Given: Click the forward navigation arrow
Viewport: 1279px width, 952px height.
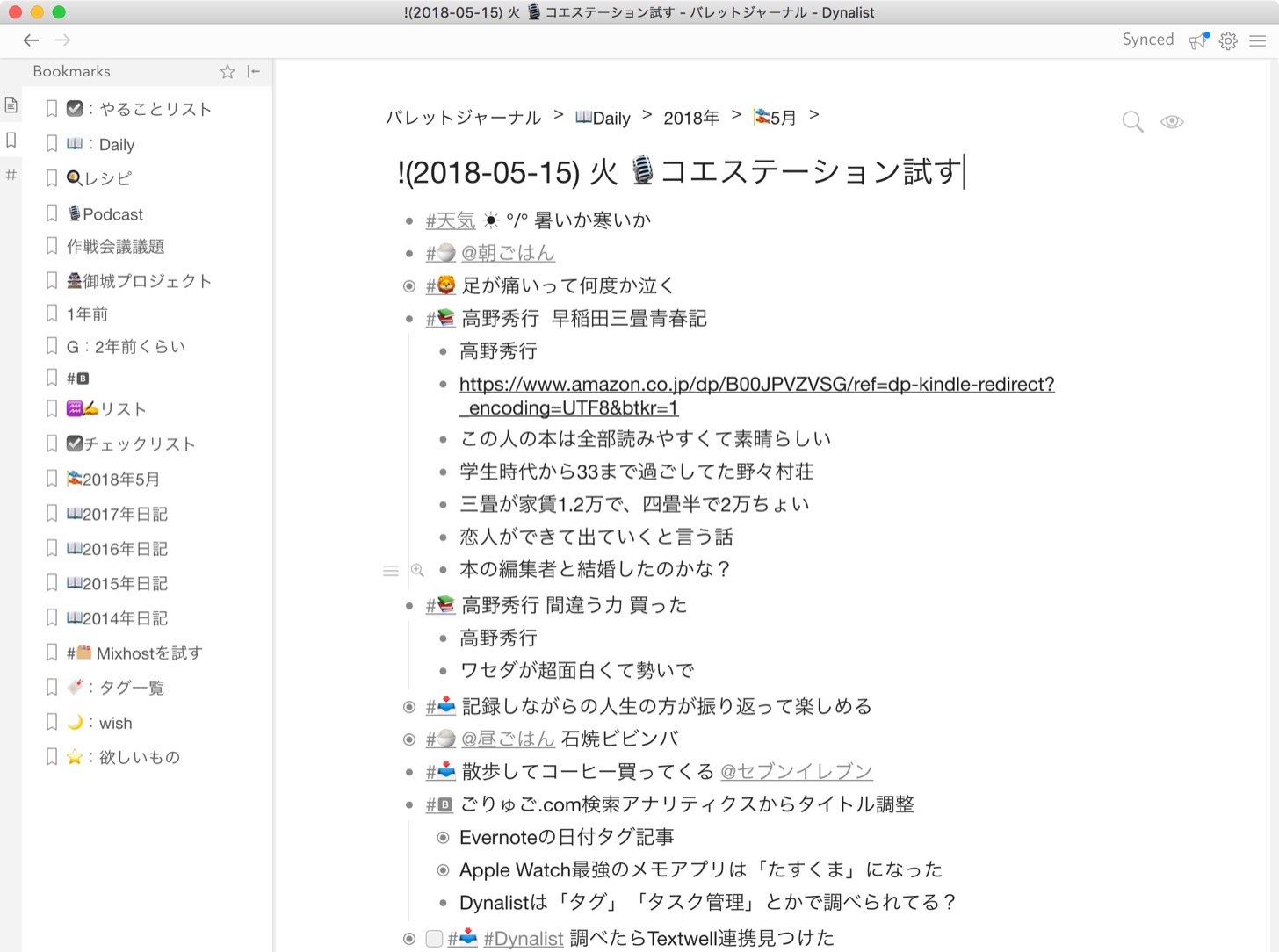Looking at the screenshot, I should pos(62,40).
